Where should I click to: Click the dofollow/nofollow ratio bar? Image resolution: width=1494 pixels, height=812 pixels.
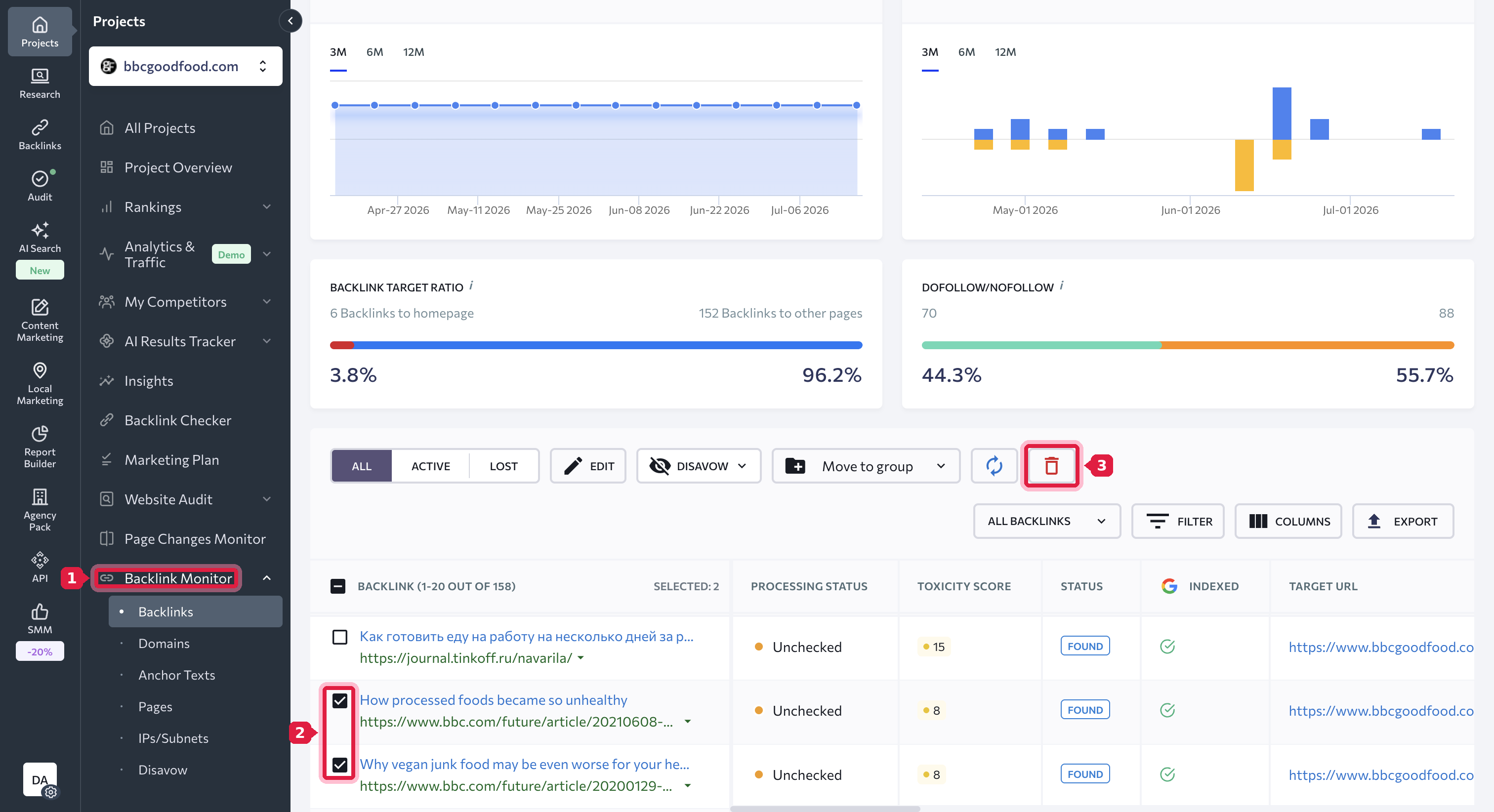pos(1187,345)
